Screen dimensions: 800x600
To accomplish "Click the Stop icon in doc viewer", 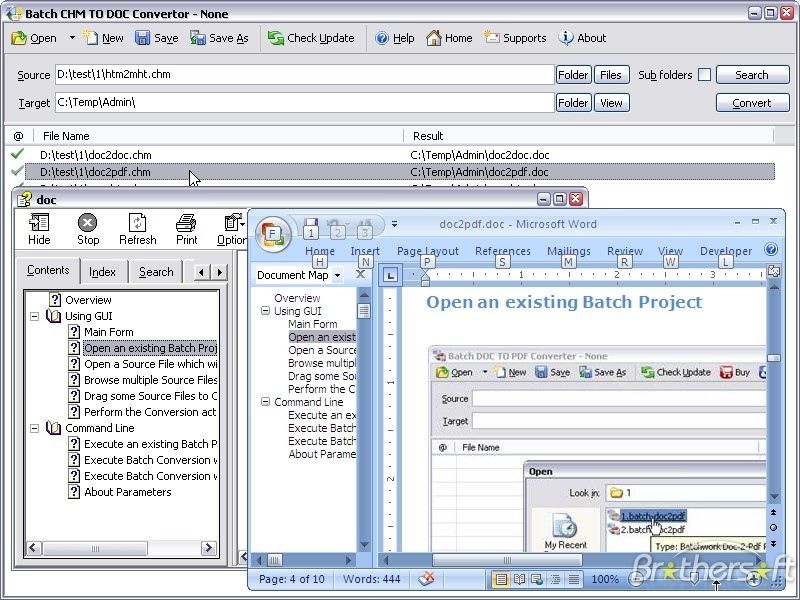I will click(88, 223).
